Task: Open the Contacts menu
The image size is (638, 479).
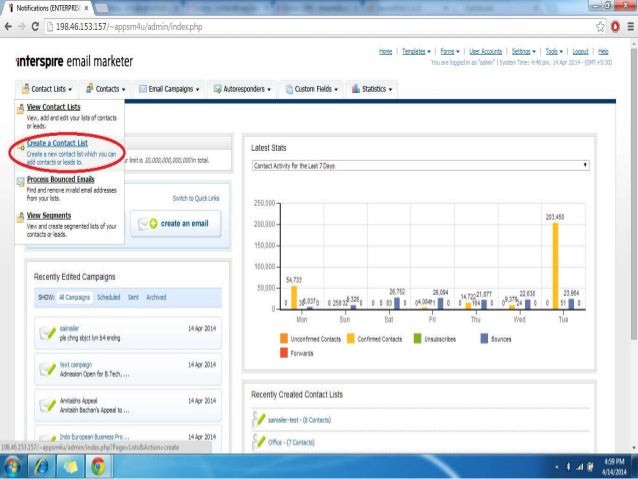Action: click(x=105, y=89)
